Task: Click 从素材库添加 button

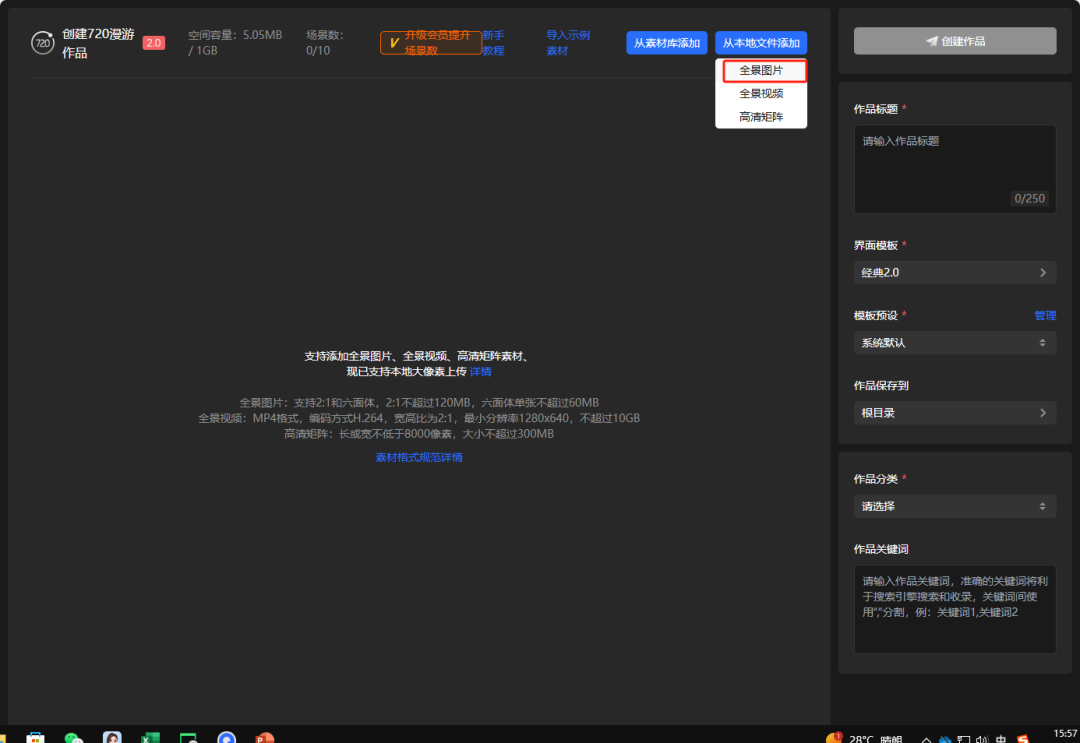Action: pos(666,42)
